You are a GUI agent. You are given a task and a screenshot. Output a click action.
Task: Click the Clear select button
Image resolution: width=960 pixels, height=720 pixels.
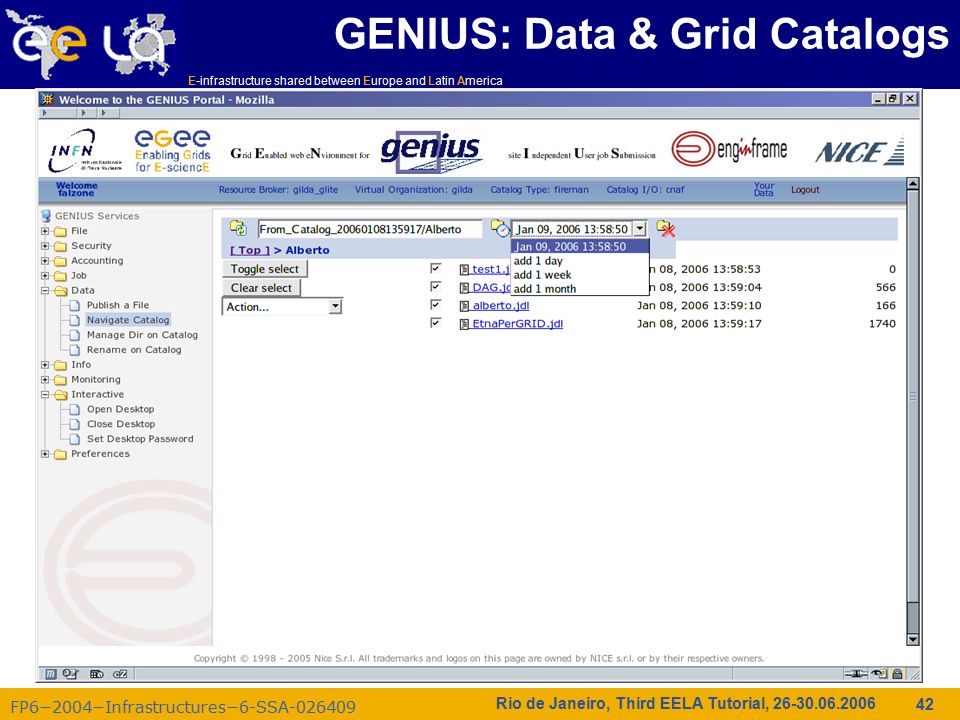[261, 288]
